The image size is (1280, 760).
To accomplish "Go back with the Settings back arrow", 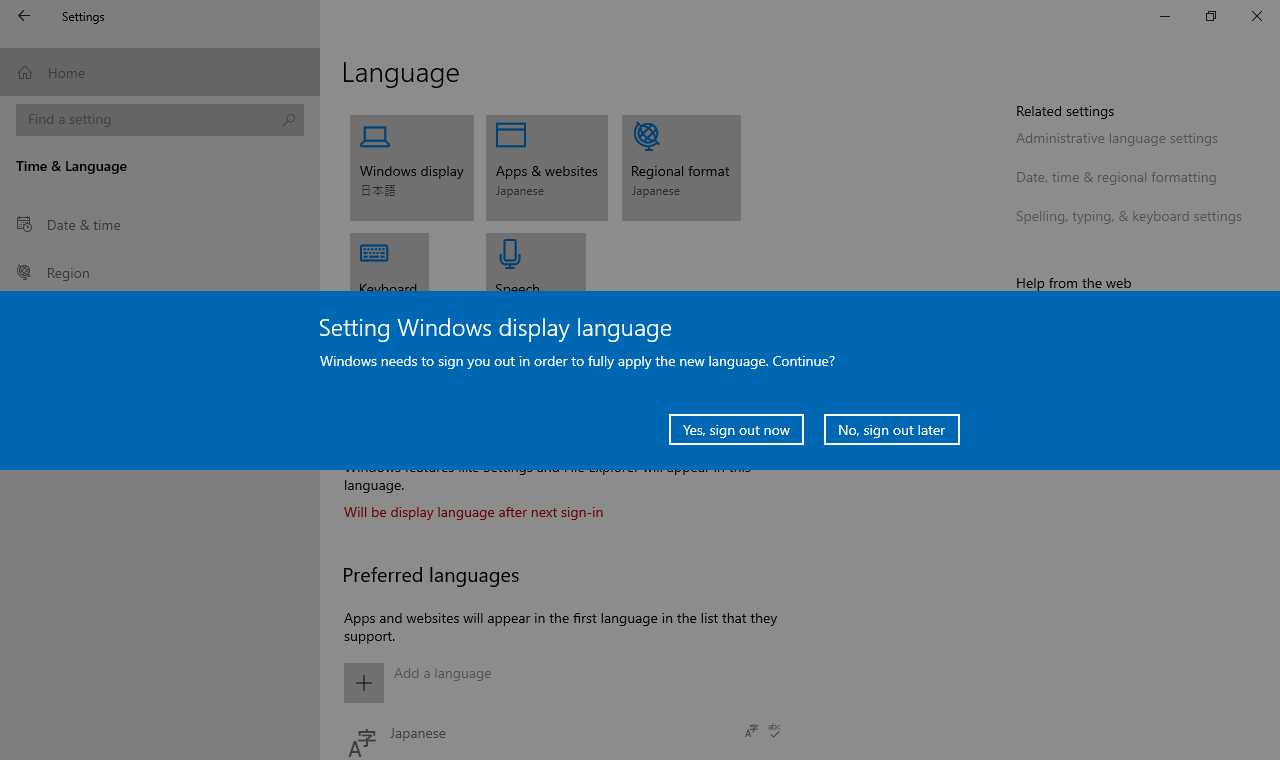I will point(24,16).
